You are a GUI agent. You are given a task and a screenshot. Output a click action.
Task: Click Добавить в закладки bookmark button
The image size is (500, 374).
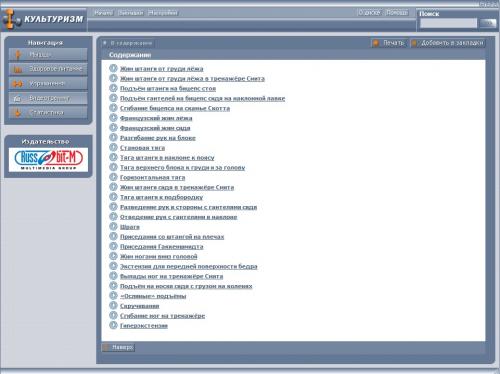click(x=448, y=43)
